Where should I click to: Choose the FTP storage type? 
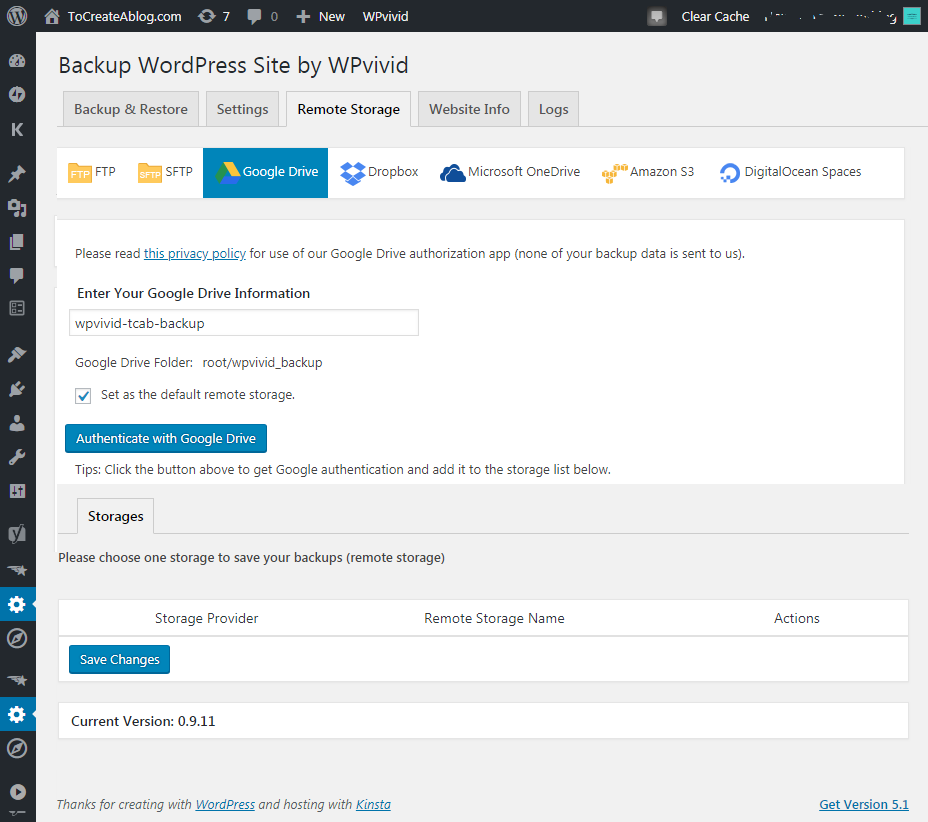tap(92, 172)
